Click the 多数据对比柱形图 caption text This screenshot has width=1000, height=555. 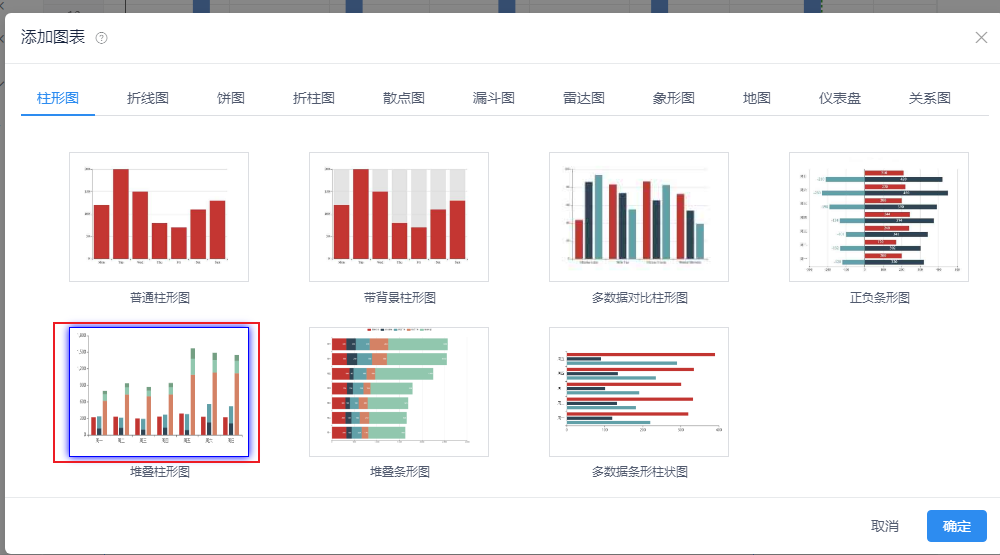640,297
